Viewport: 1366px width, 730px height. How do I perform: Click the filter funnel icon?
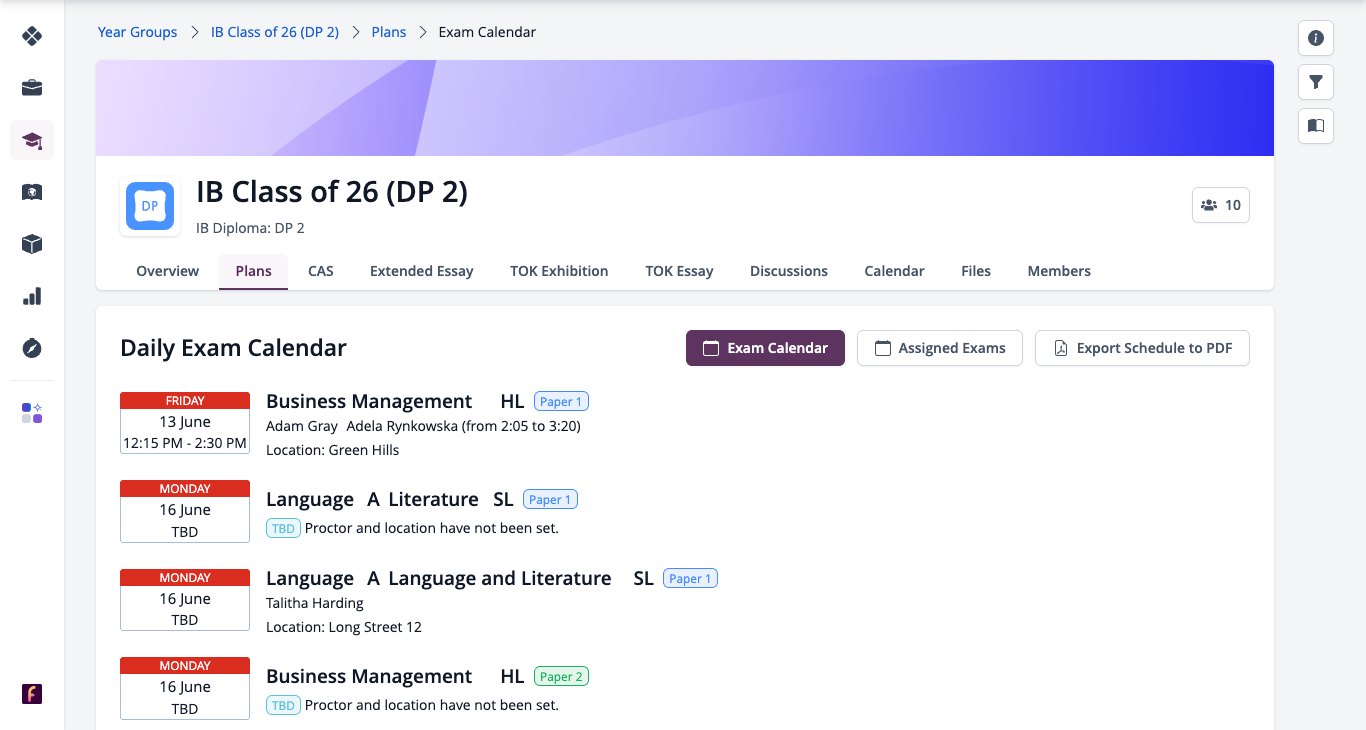(x=1316, y=82)
